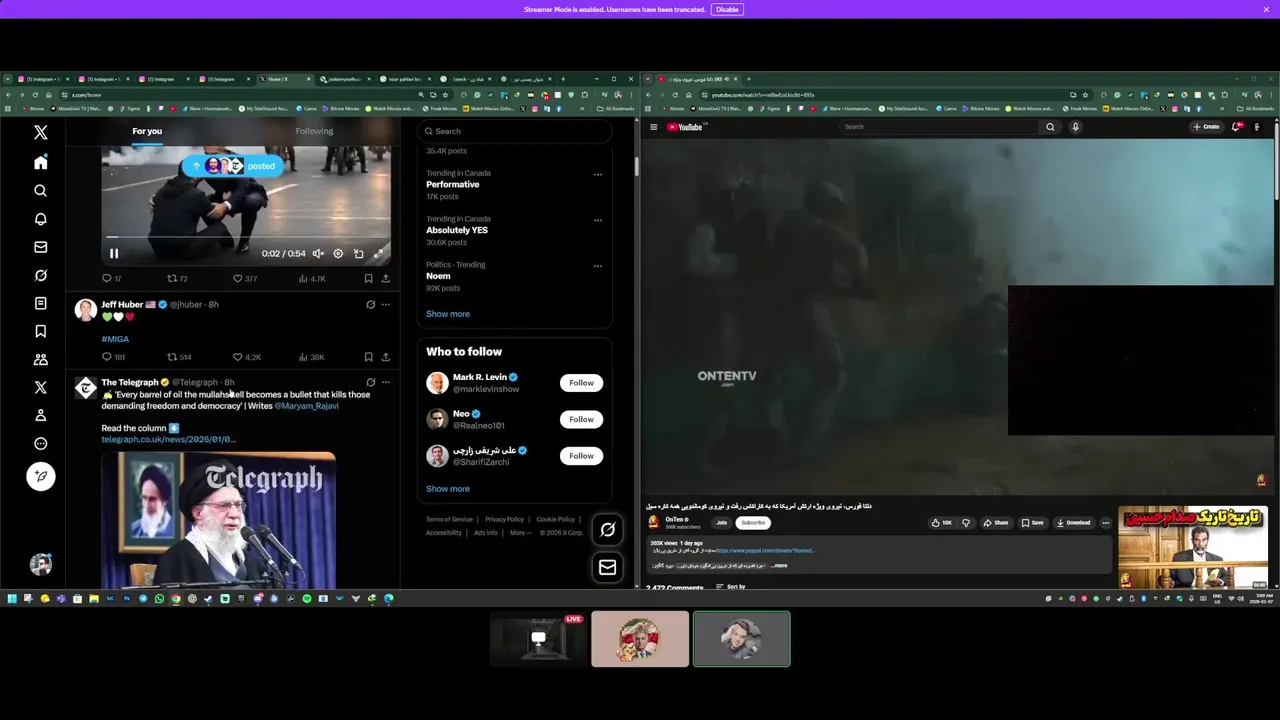The image size is (1280, 720).
Task: Open floating Grok button bottom right
Action: click(607, 530)
